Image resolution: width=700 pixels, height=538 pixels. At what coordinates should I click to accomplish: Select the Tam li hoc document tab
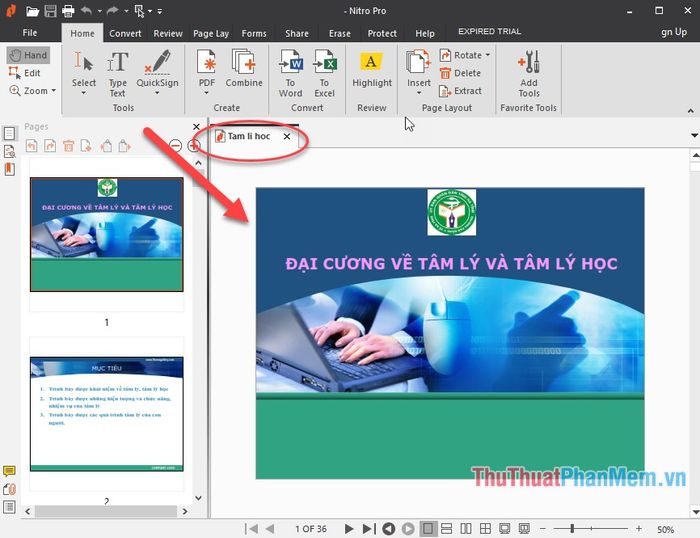coord(249,136)
